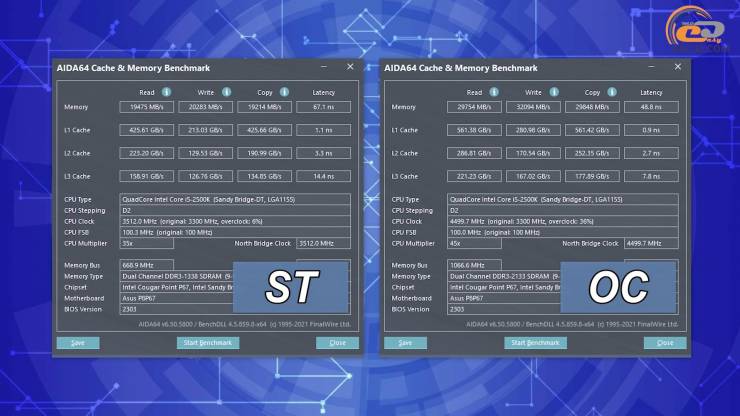Click Close button in ST window

[x=337, y=343]
